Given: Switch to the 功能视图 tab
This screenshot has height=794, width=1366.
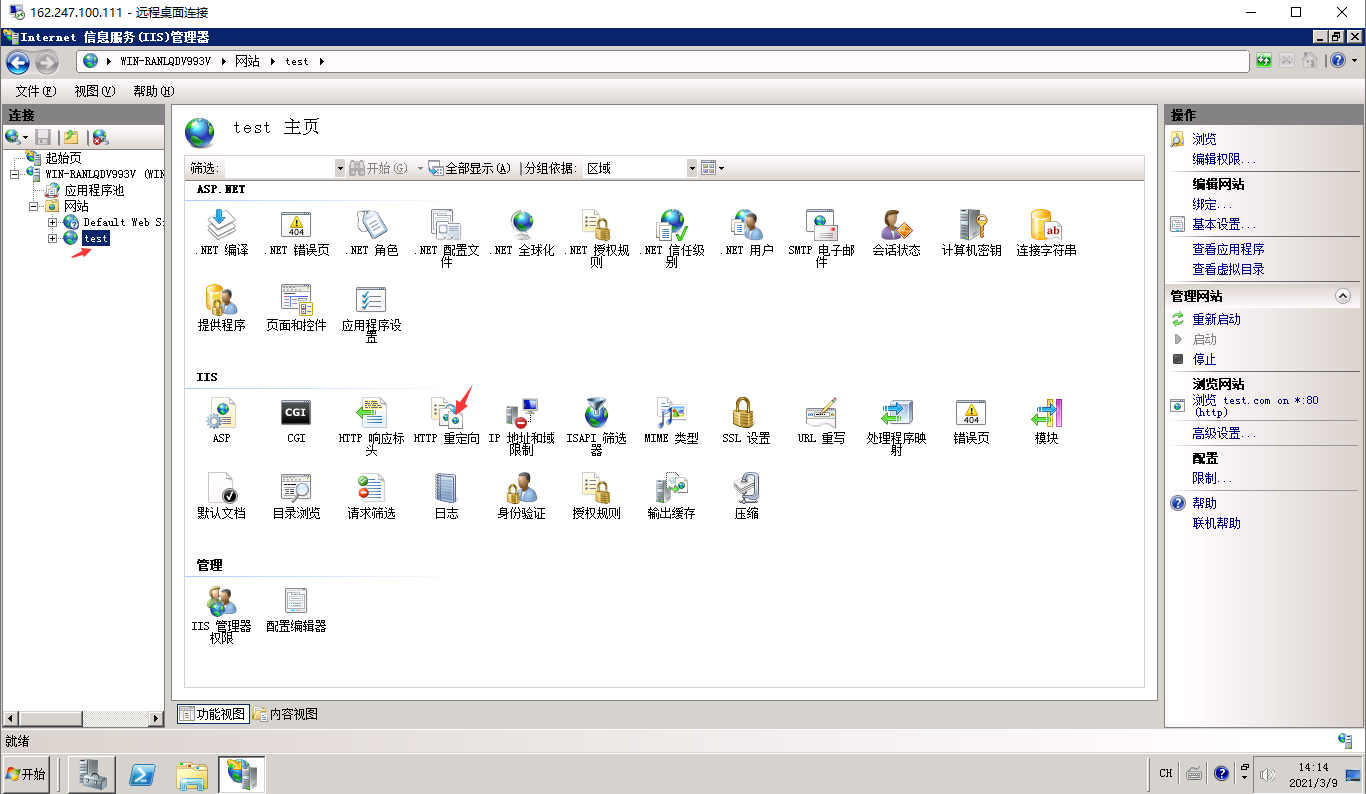Looking at the screenshot, I should click(x=212, y=714).
